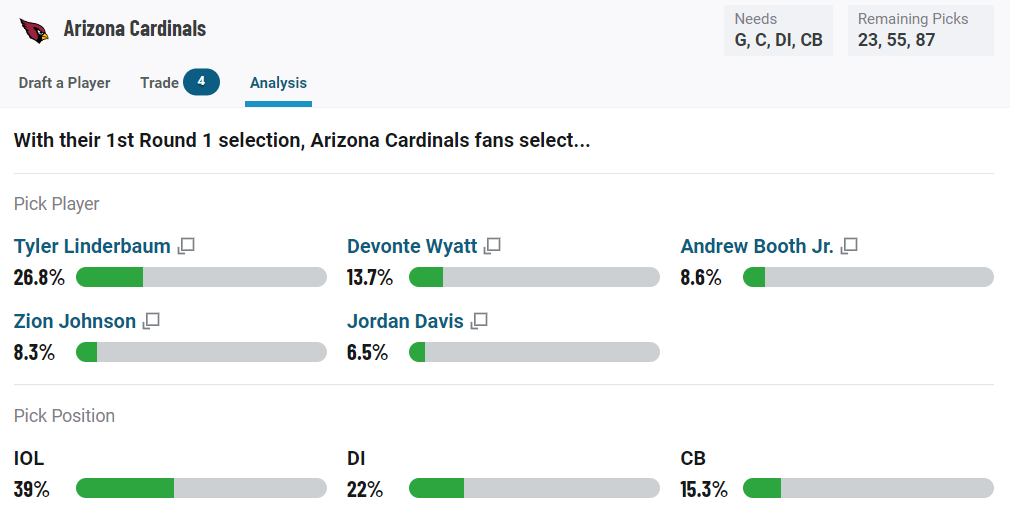Screen dimensions: 1010x516
Task: Open Andrew Booth Jr. popup icon
Action: tap(849, 246)
